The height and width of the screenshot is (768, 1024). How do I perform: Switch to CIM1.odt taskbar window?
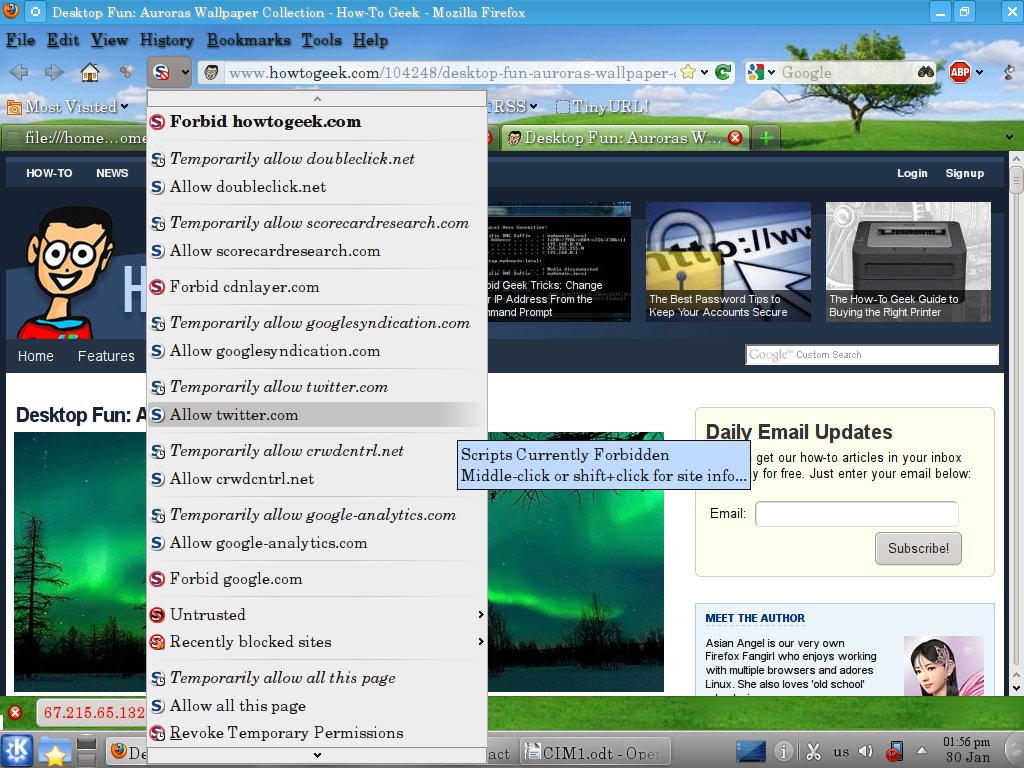[594, 753]
